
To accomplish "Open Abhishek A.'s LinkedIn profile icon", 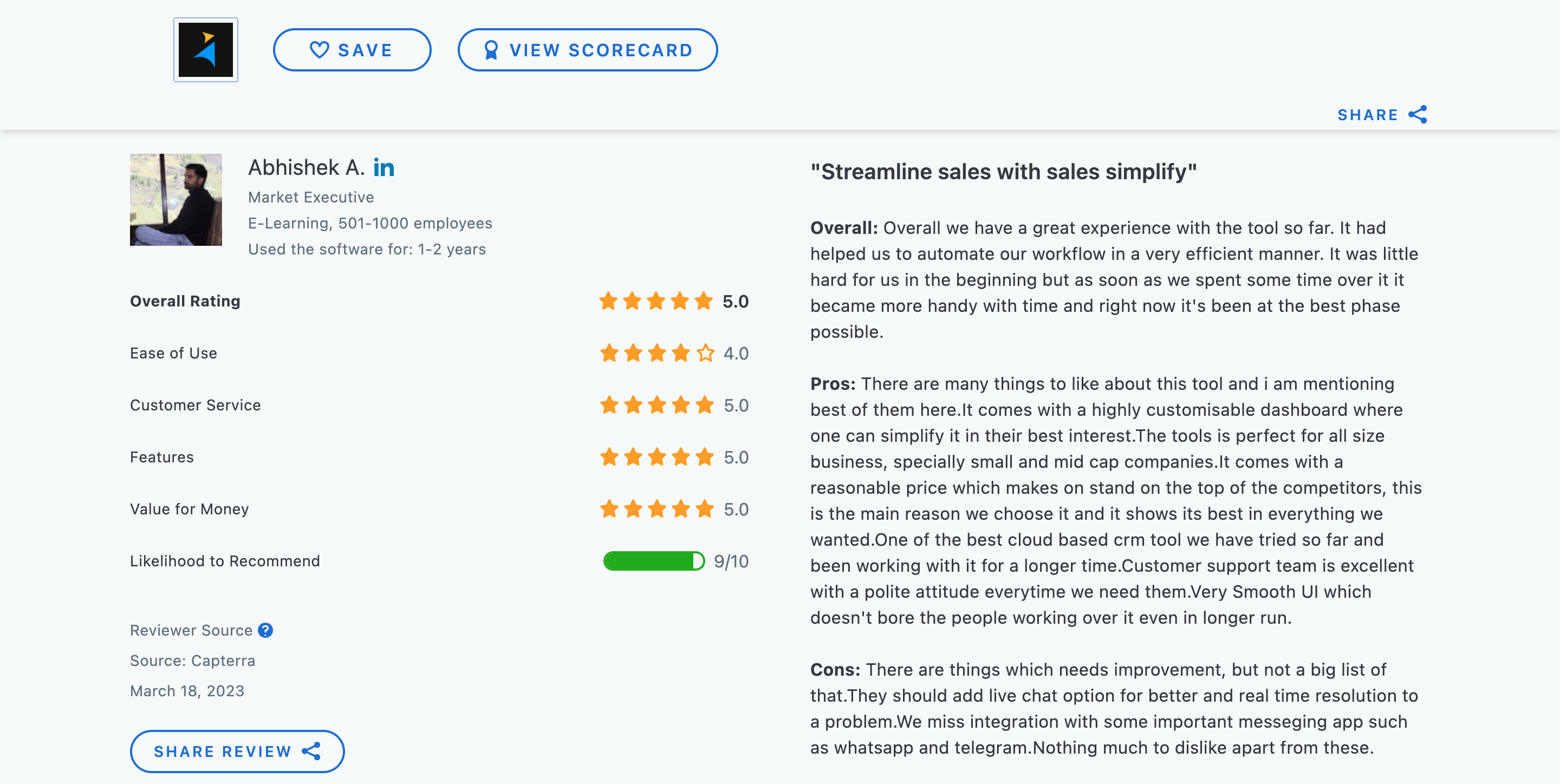I will click(x=383, y=168).
